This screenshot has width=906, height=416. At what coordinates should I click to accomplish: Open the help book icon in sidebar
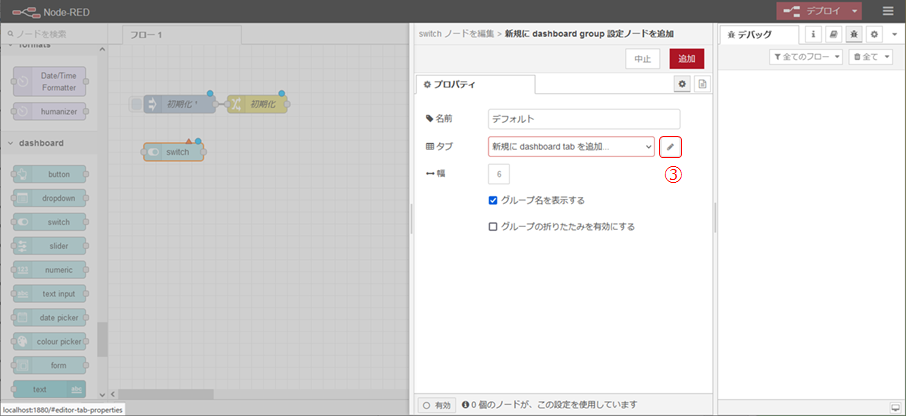832,33
